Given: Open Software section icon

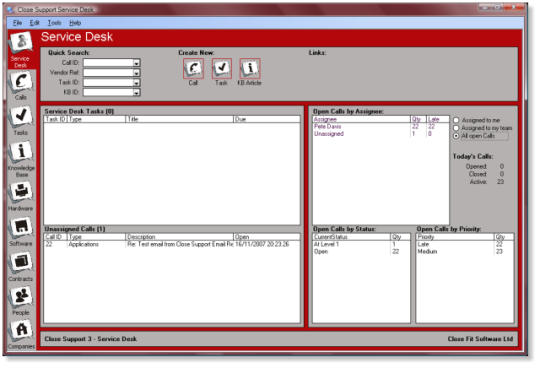Looking at the screenshot, I should click(21, 232).
